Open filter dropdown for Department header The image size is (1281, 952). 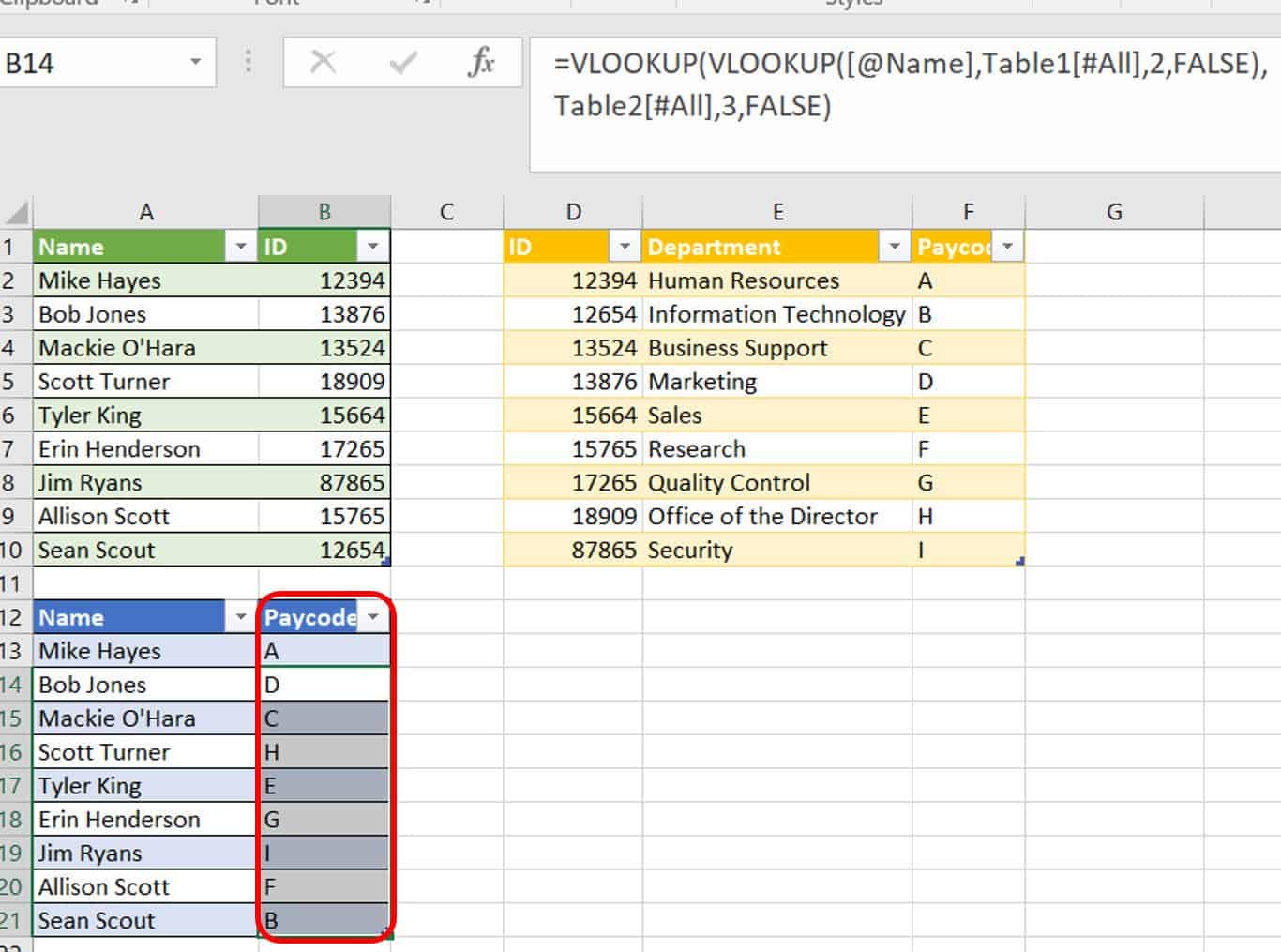pos(895,247)
